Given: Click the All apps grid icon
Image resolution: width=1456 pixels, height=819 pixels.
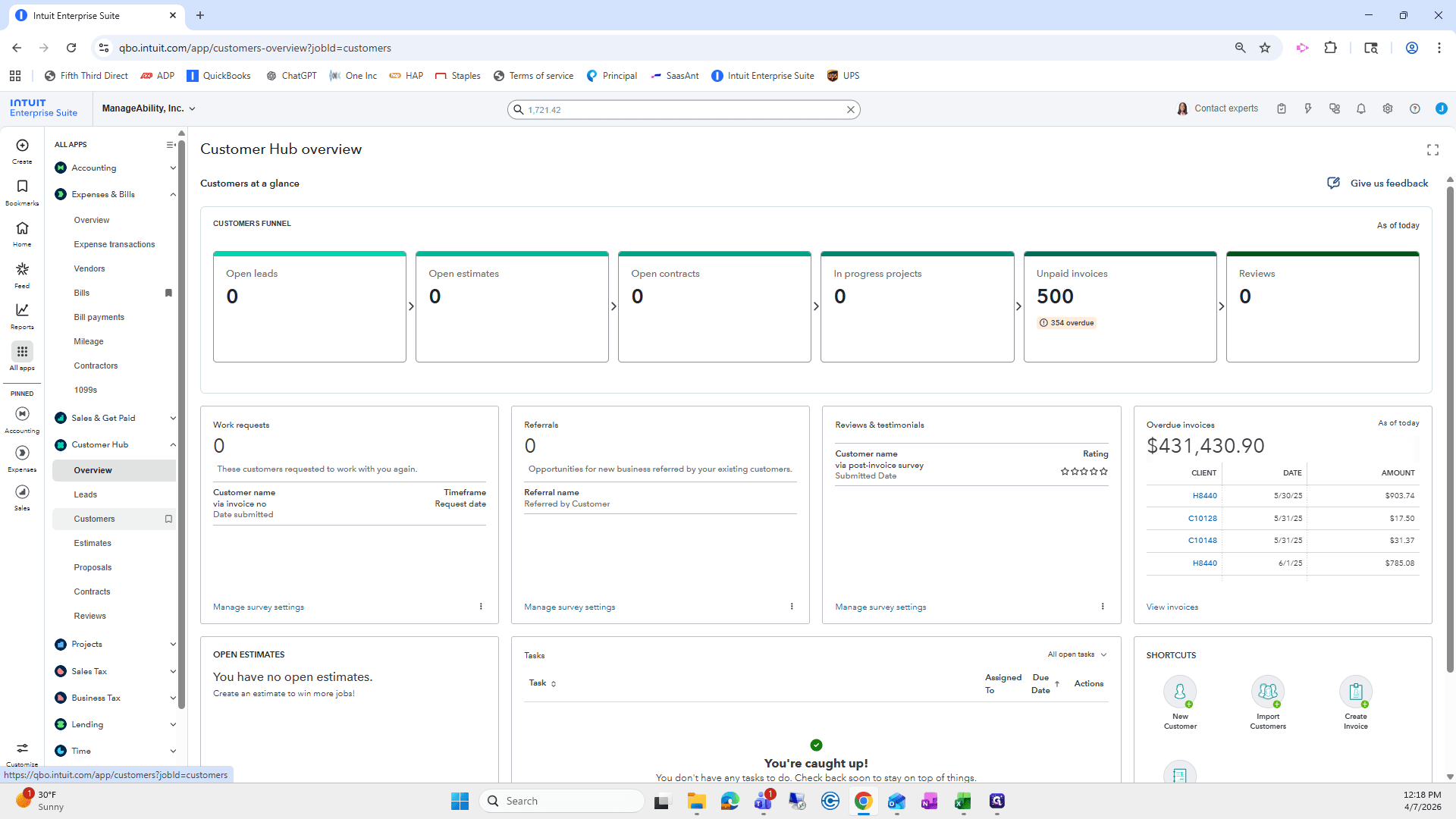Looking at the screenshot, I should tap(22, 351).
